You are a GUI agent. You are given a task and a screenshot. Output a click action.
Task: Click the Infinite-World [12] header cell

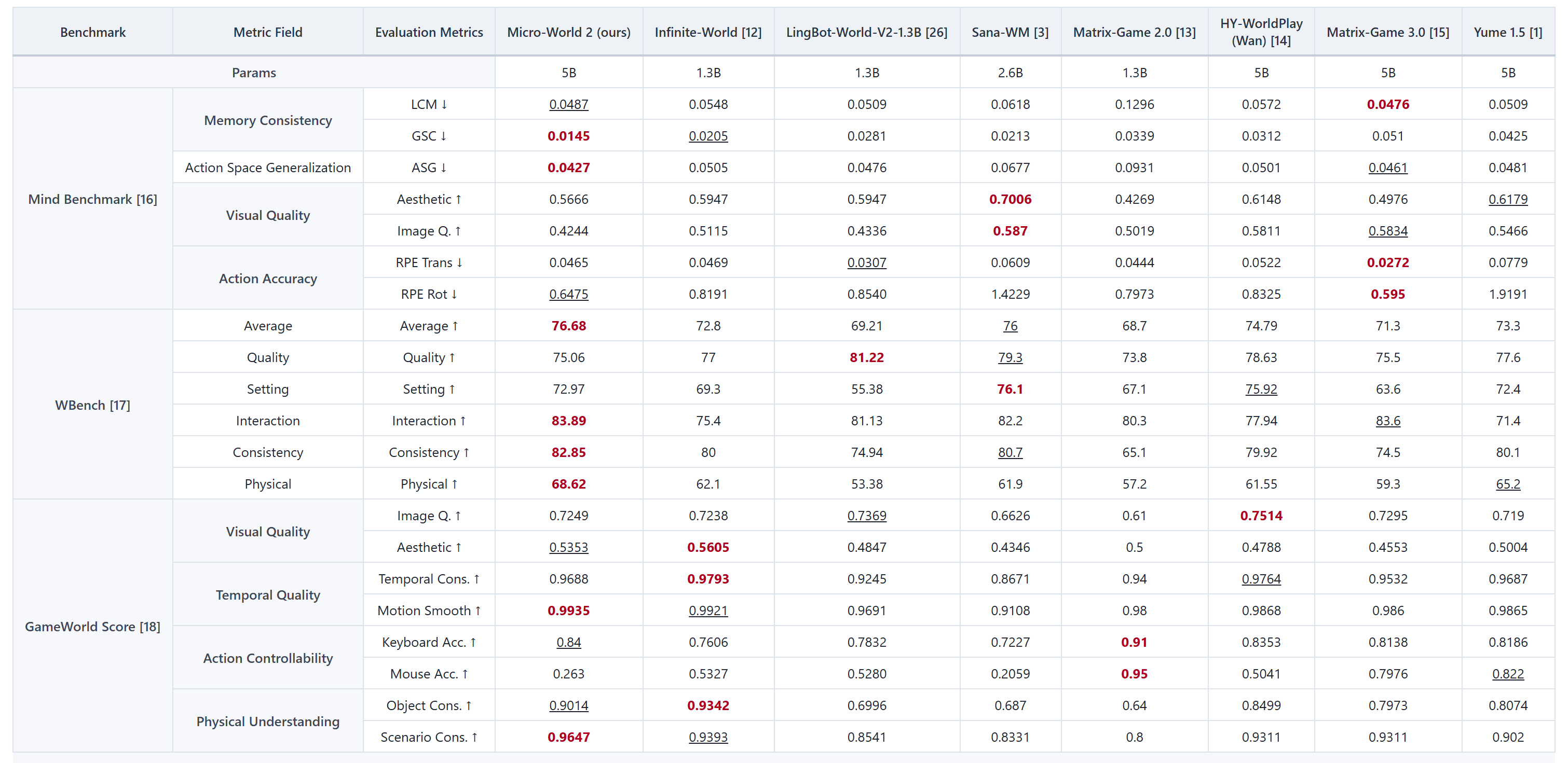click(x=708, y=32)
